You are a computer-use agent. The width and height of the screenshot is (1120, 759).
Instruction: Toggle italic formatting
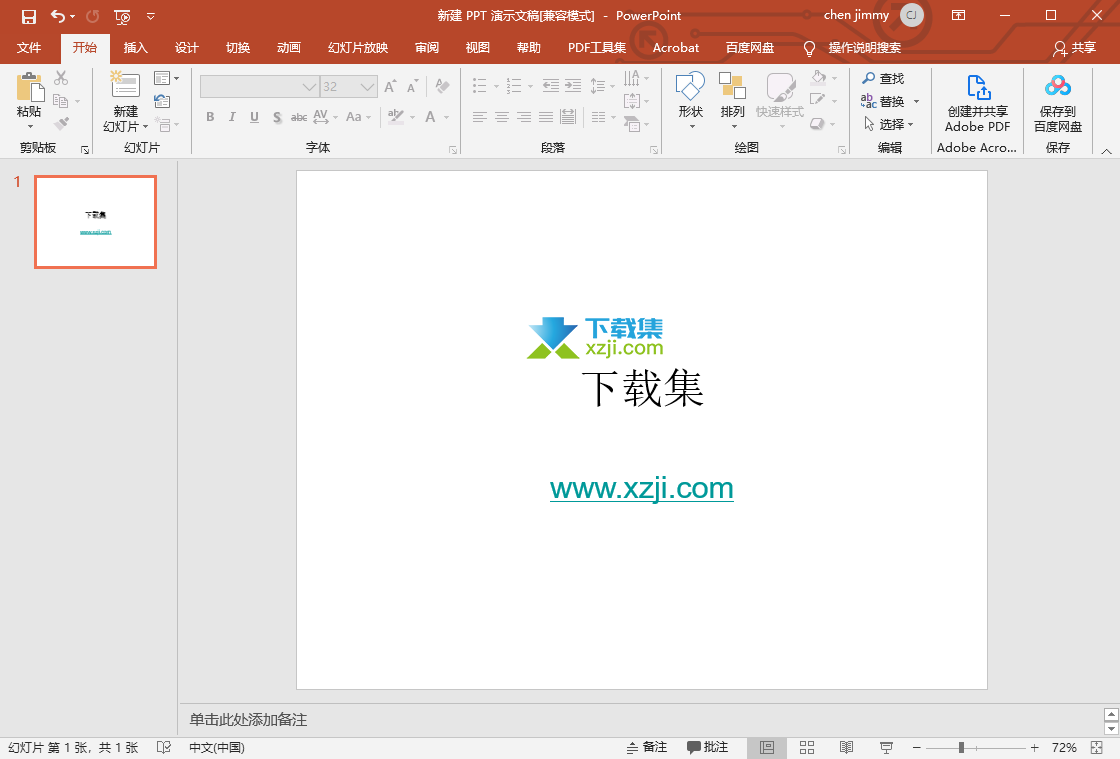tap(232, 117)
